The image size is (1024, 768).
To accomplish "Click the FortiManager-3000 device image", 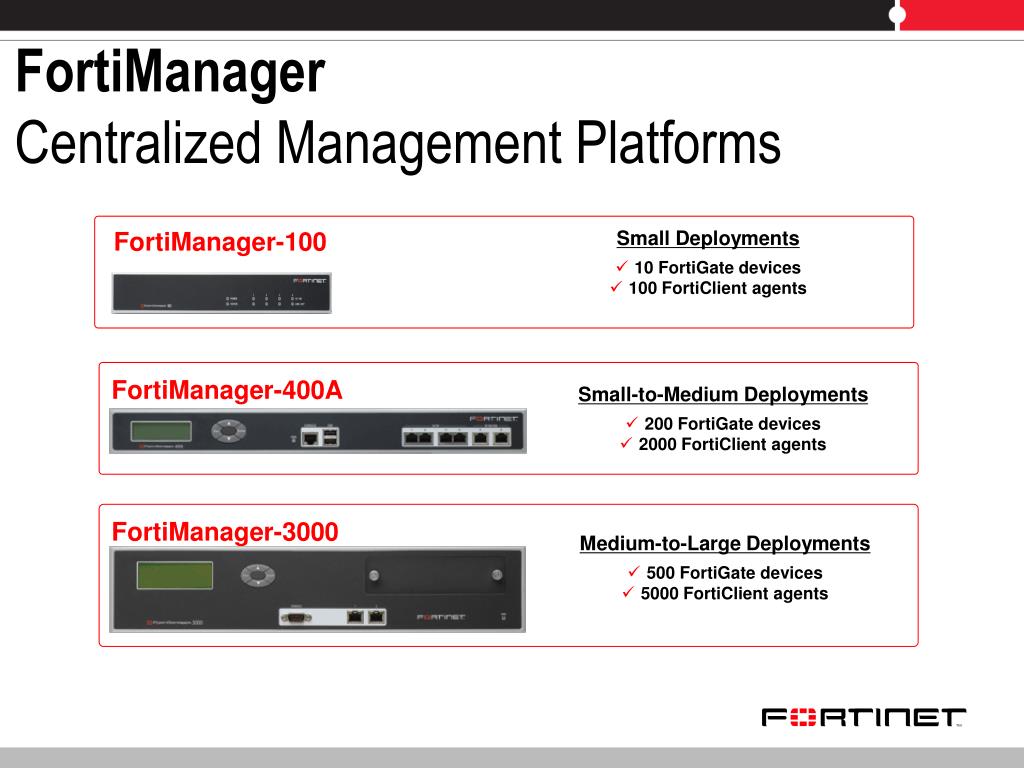I will click(317, 590).
